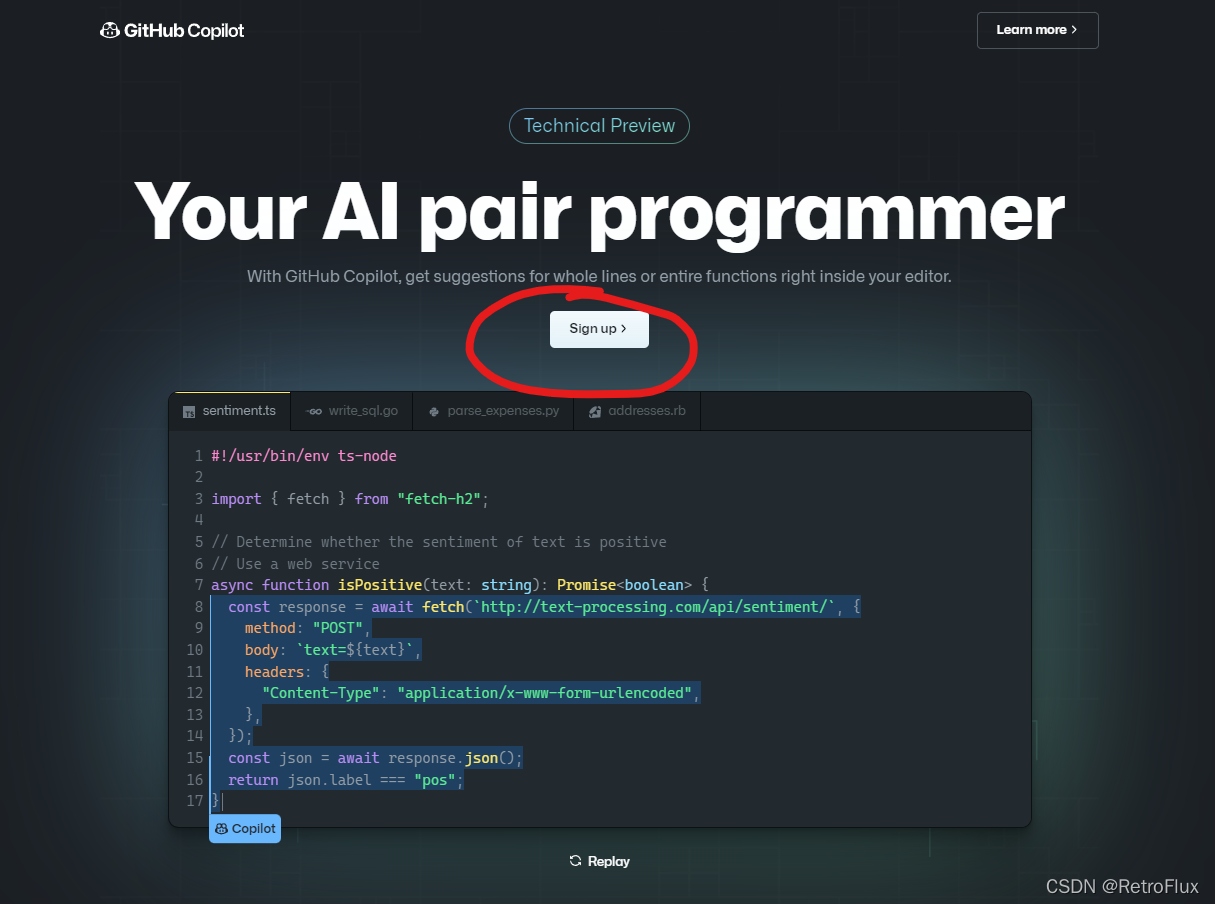
Task: Click the Python icon on parse_expenses.py tab
Action: click(x=434, y=411)
